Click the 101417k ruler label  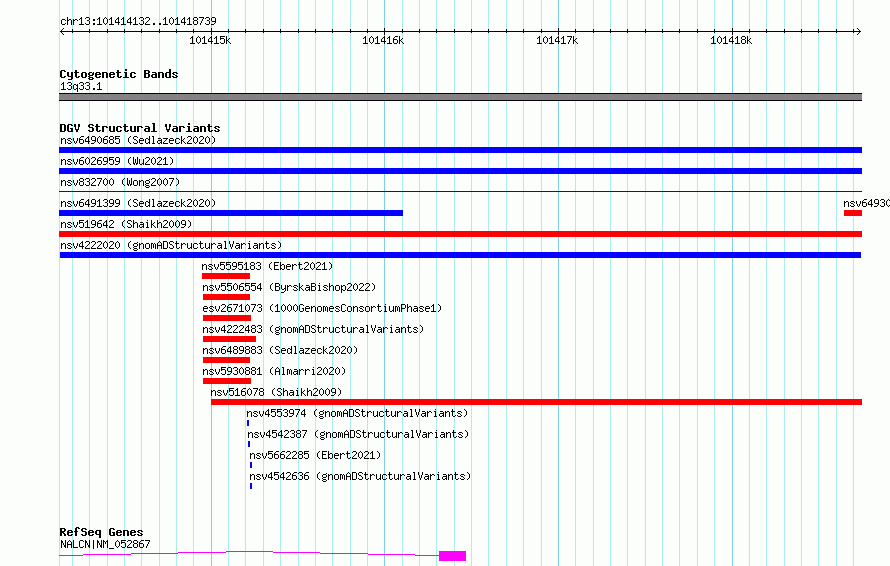click(557, 40)
